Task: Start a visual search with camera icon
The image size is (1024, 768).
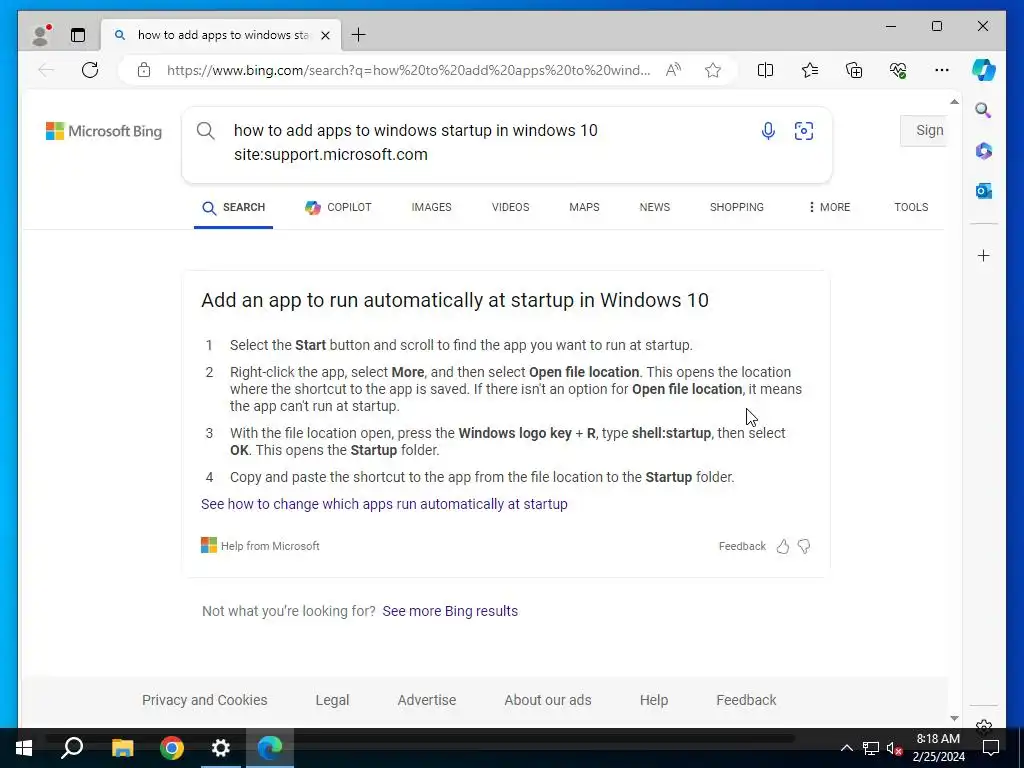Action: click(804, 131)
